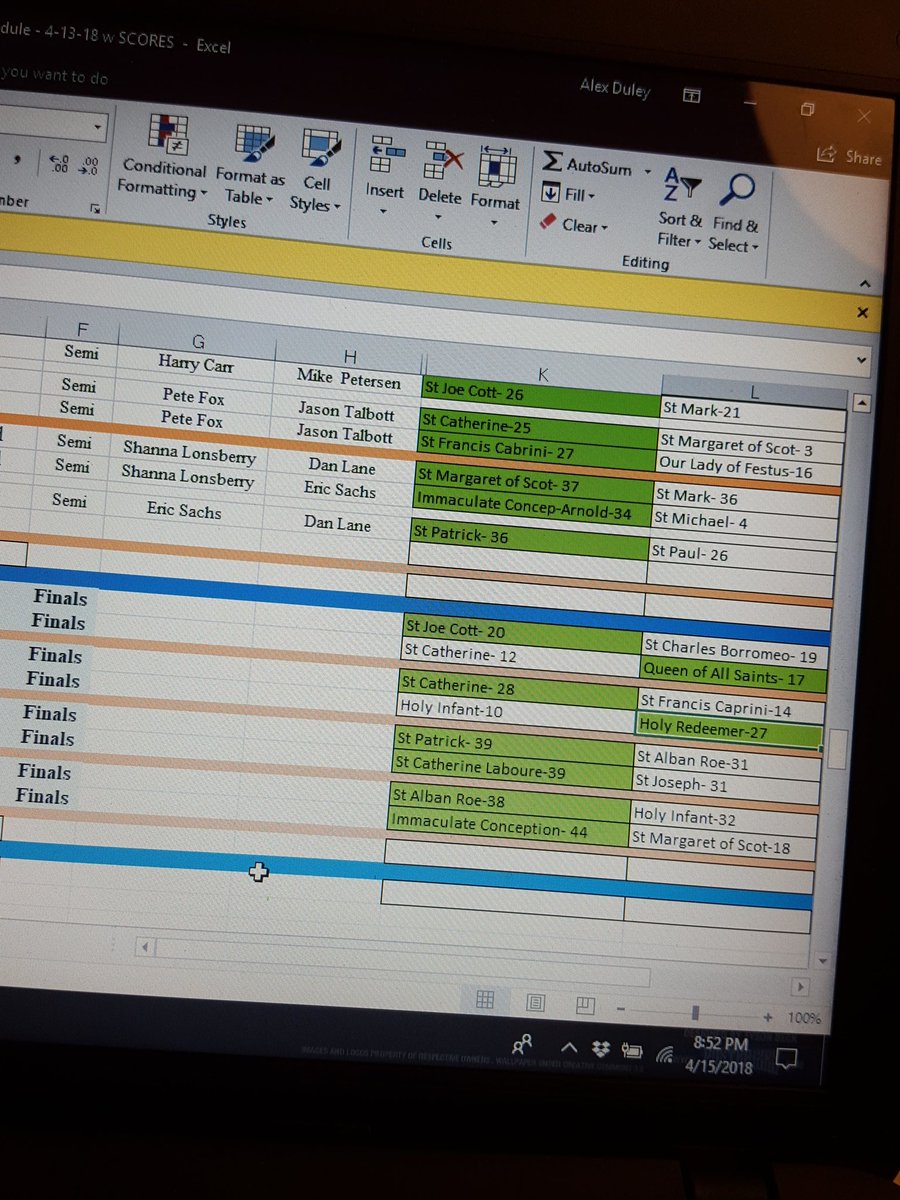Viewport: 900px width, 1200px height.
Task: Click the Clear eraser icon
Action: point(549,223)
